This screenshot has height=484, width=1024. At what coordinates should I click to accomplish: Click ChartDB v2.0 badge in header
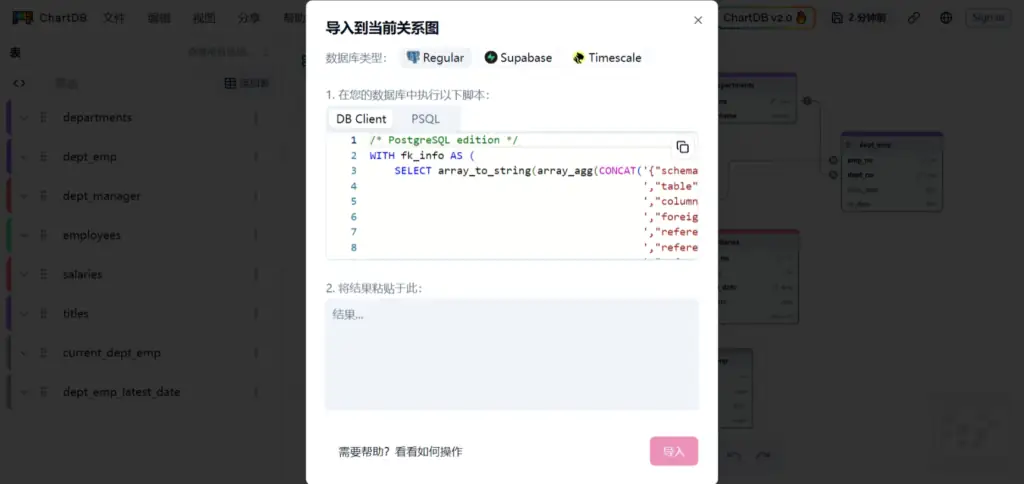tap(765, 18)
